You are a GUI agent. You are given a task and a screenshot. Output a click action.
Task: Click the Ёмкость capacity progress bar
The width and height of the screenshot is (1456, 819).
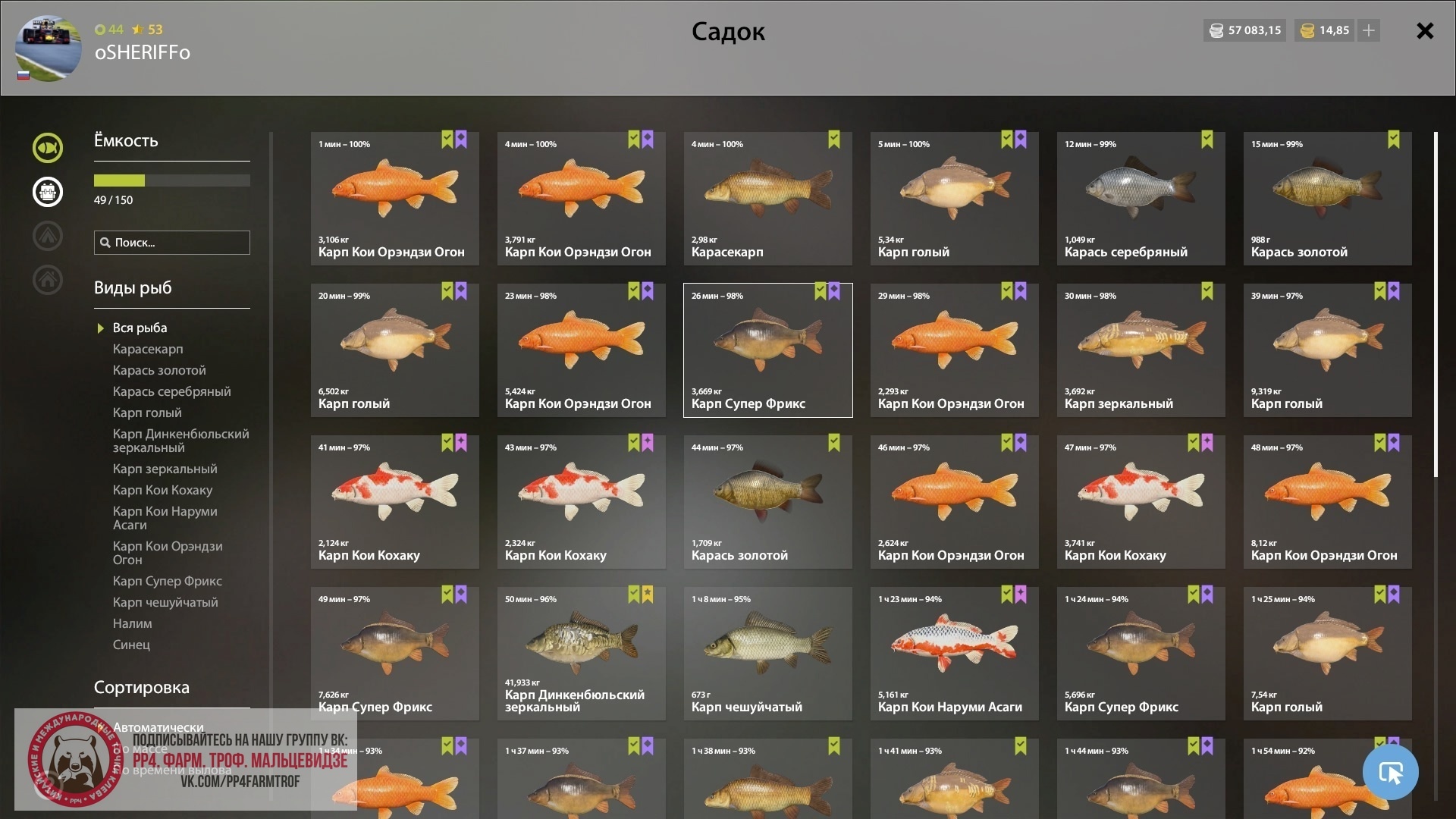(172, 180)
